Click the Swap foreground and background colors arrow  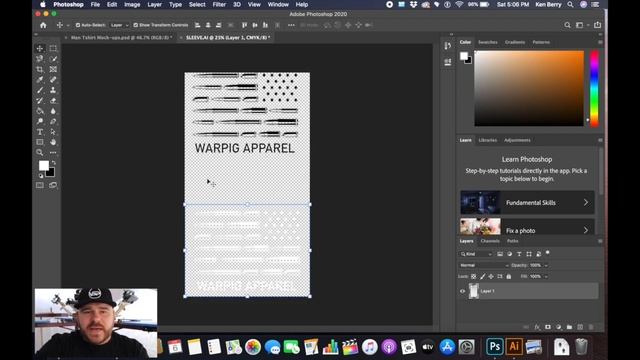coord(53,162)
